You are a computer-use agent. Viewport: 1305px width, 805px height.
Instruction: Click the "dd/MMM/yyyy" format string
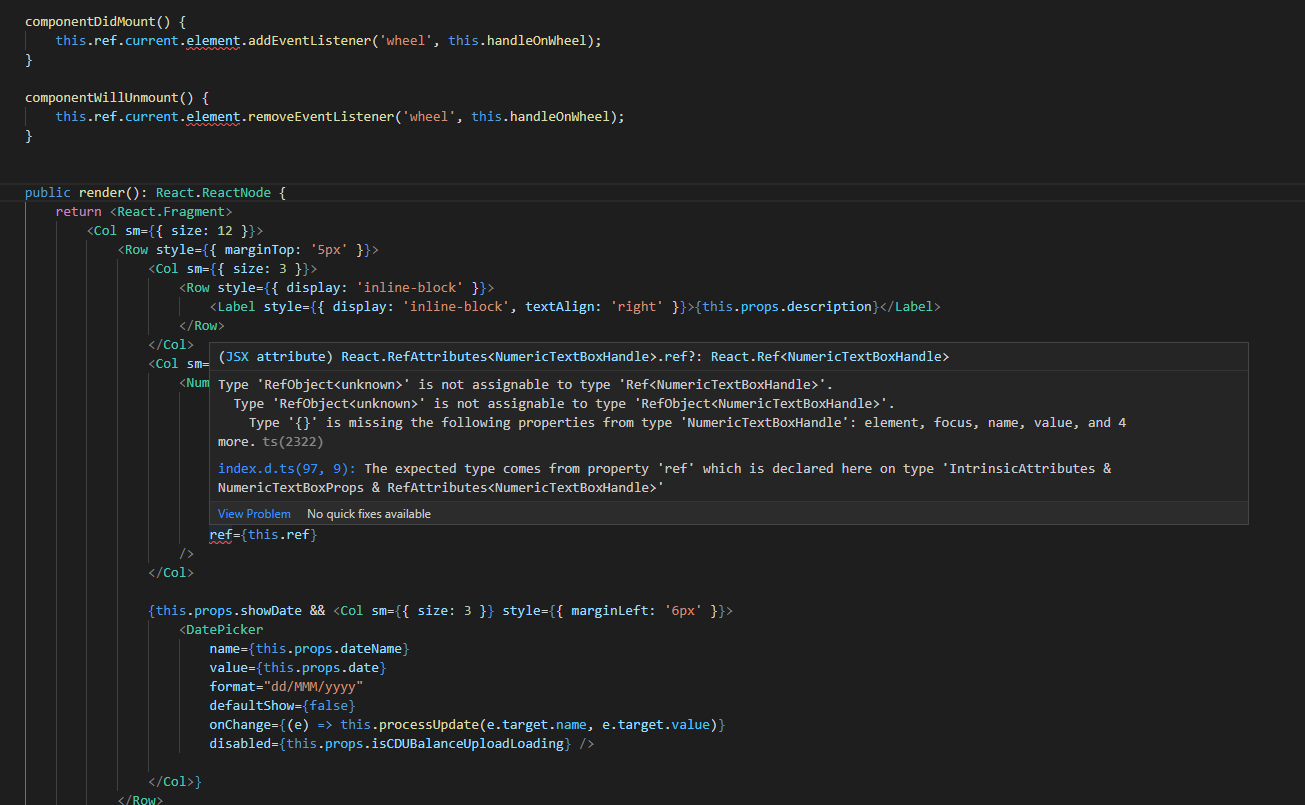coord(312,687)
